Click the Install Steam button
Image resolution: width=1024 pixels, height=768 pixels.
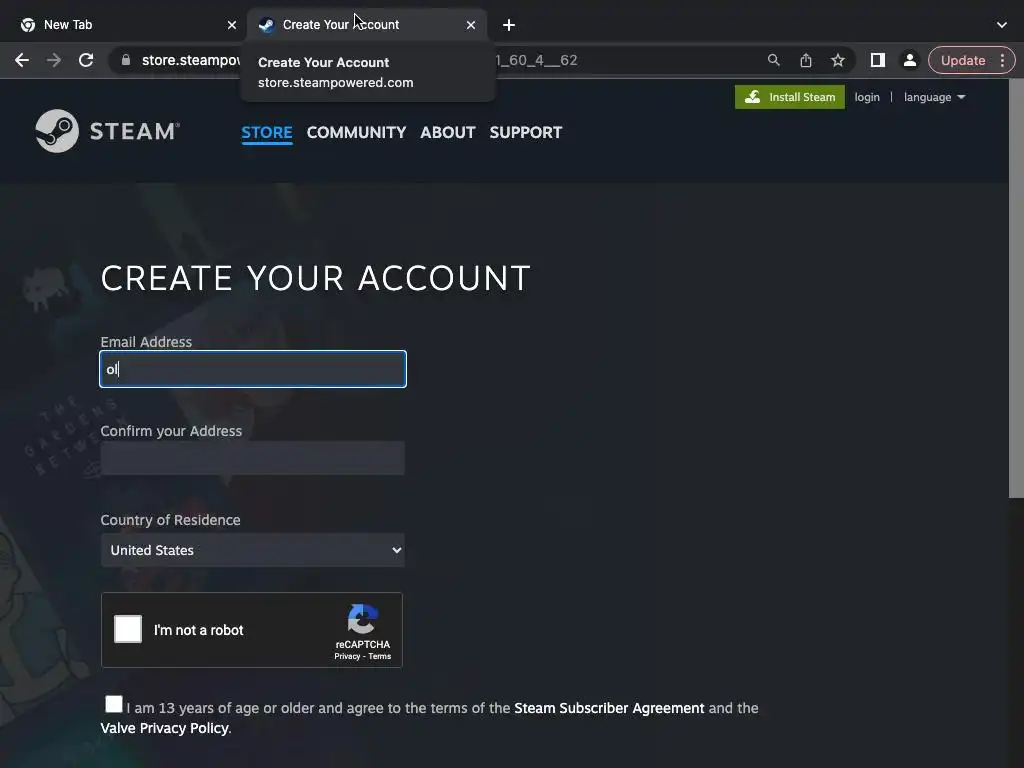click(790, 97)
